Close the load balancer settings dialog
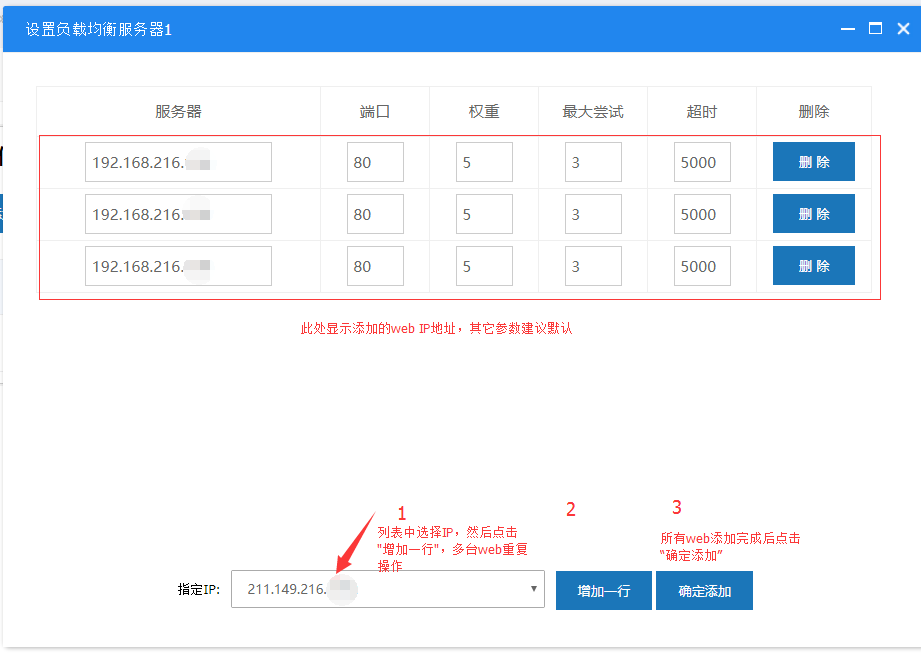This screenshot has width=921, height=653. click(x=902, y=29)
